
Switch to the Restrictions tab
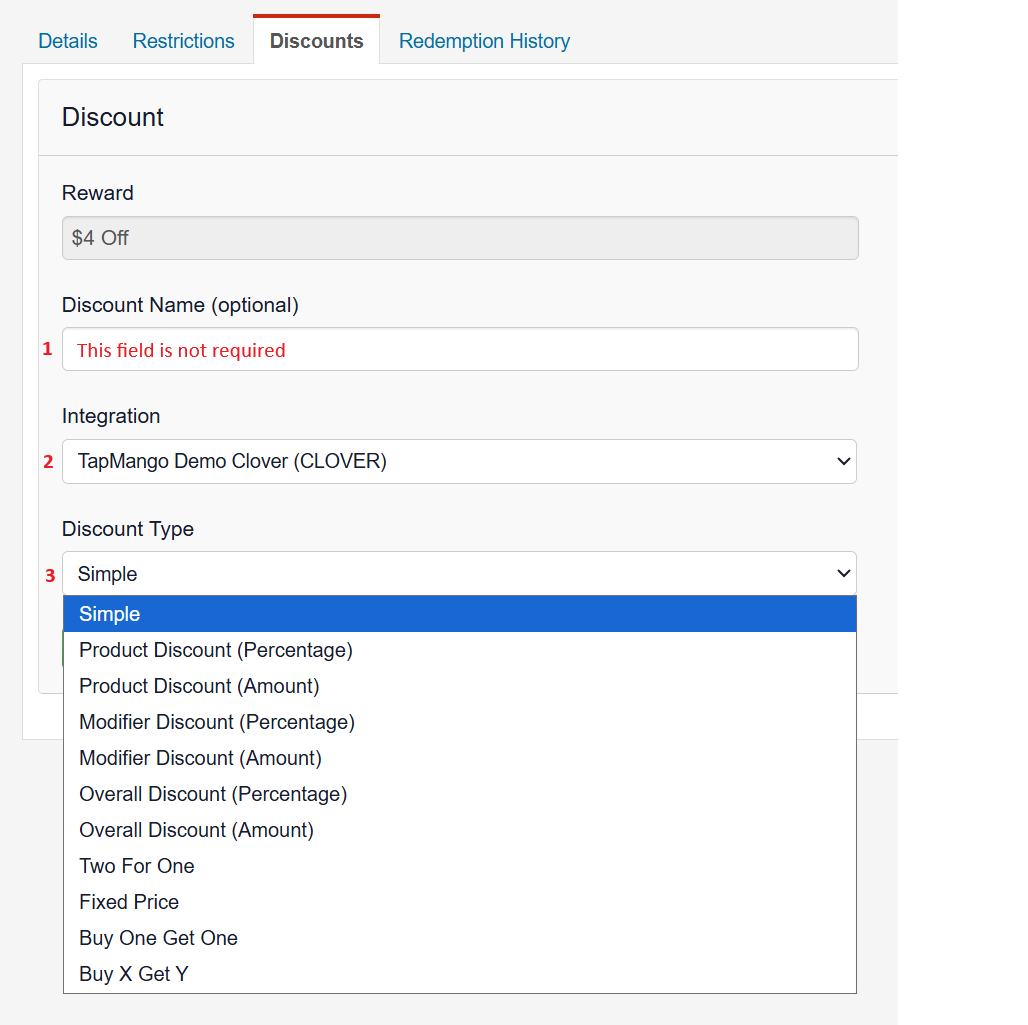184,41
